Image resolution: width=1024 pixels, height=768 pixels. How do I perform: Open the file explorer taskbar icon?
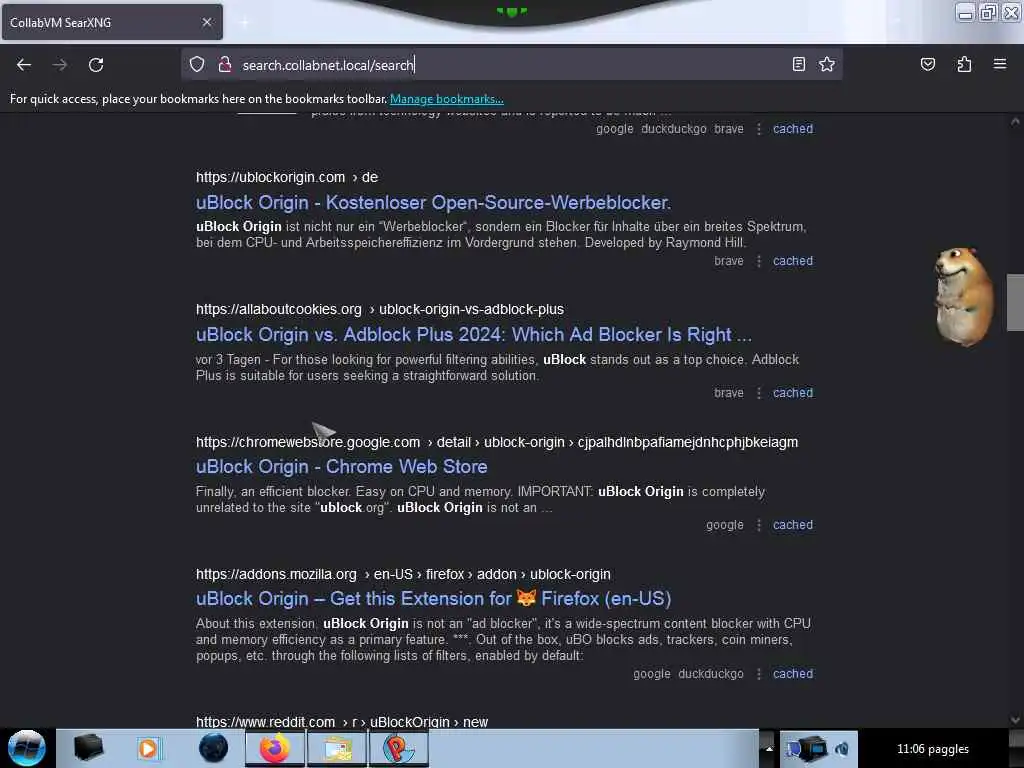(337, 748)
